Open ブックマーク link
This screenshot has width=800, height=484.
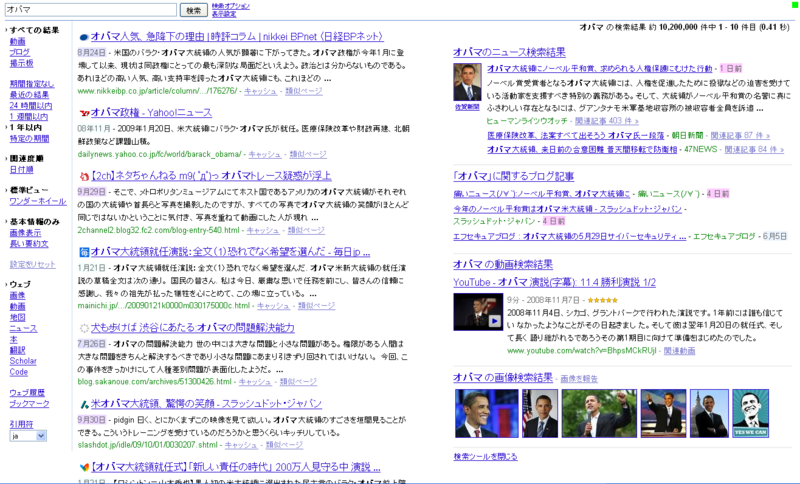pyautogui.click(x=30, y=404)
